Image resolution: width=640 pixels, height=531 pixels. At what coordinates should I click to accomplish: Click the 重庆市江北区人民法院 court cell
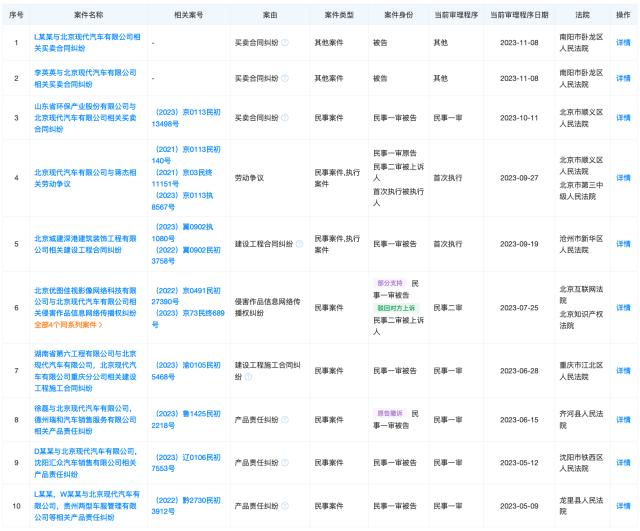(581, 371)
